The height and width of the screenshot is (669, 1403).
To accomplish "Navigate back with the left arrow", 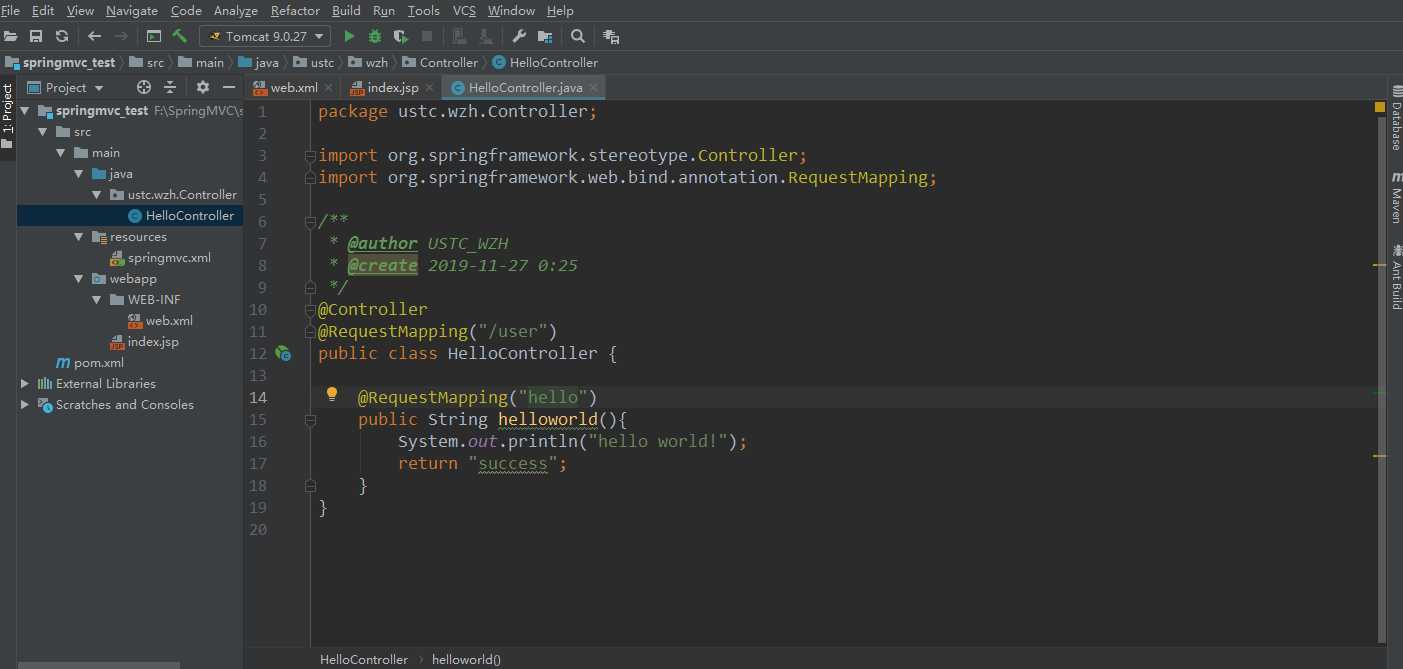I will [95, 36].
